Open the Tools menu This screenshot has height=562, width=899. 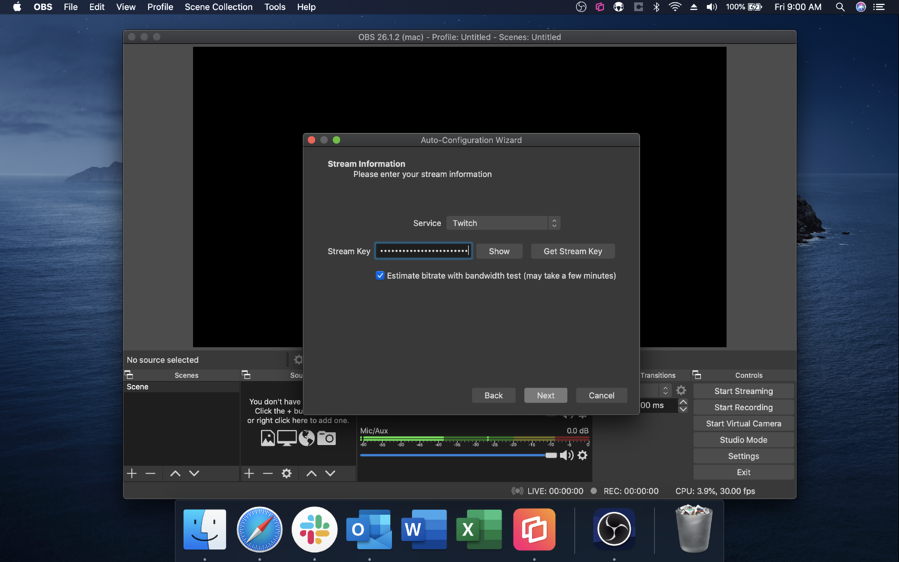coord(275,7)
